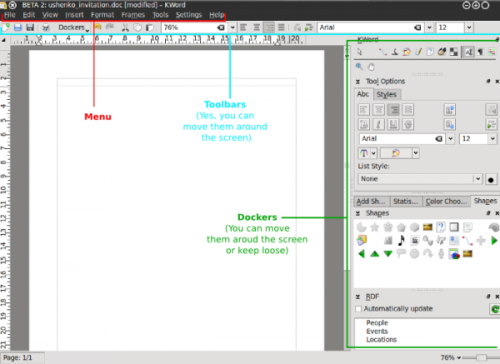Viewport: 500px width, 364px height.
Task: Toggle align center in toolbar
Action: (256, 28)
